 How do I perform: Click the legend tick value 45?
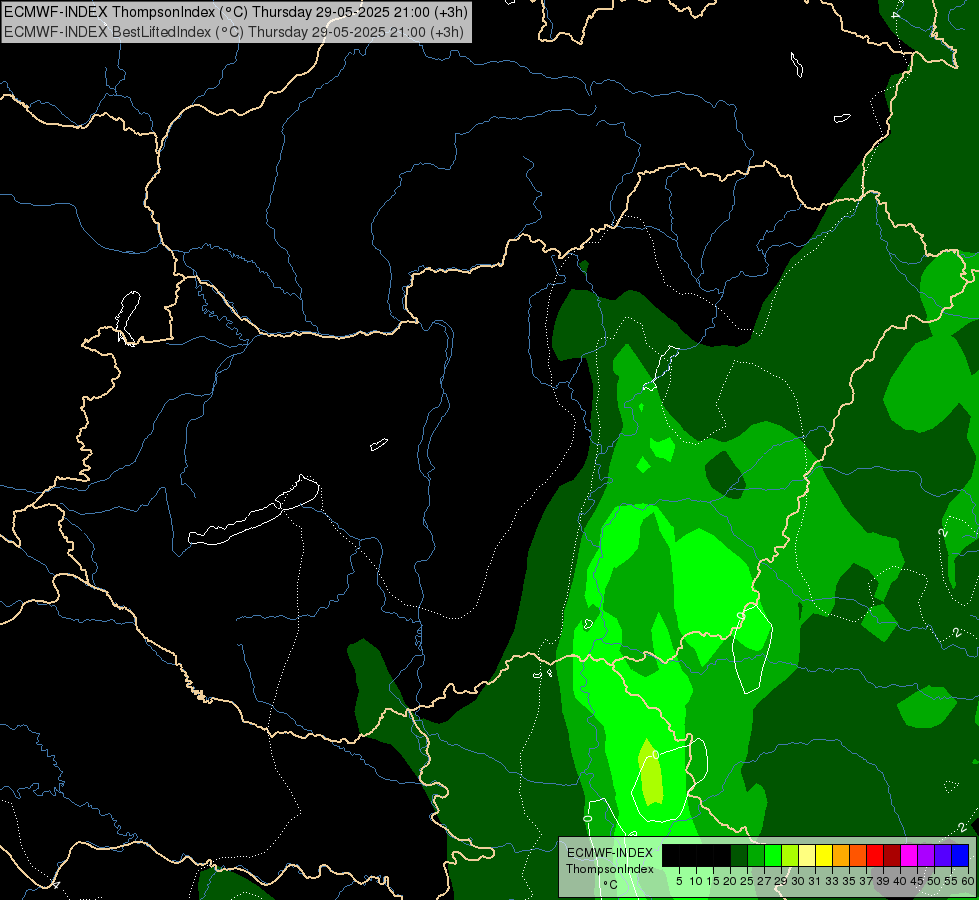click(917, 881)
